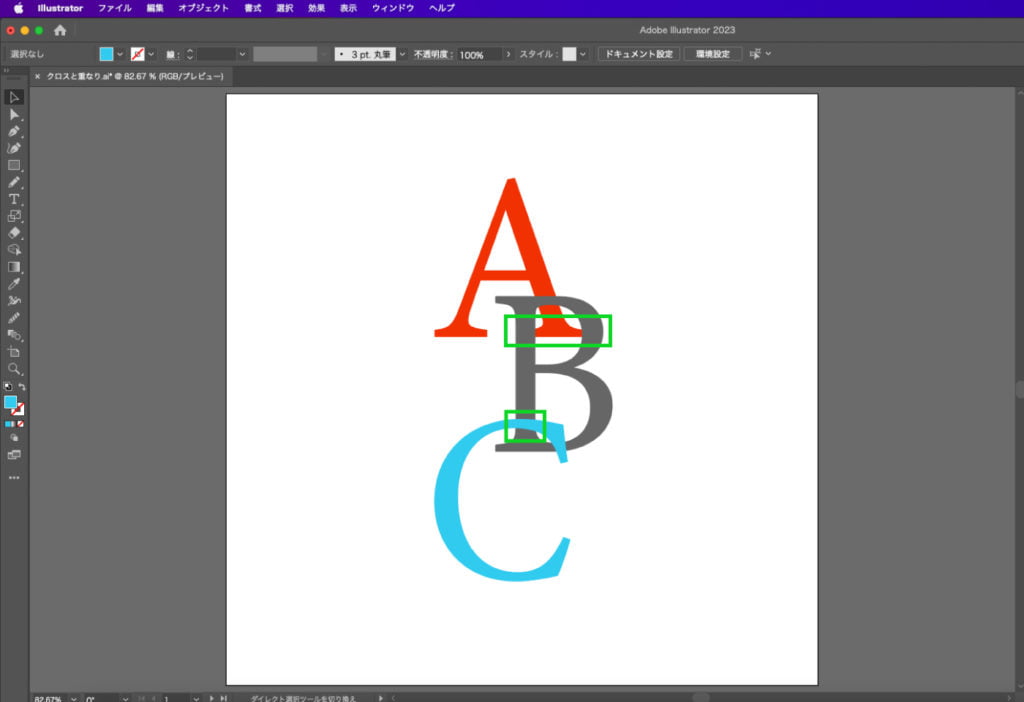Reset to default fill and stroke
This screenshot has height=702, width=1024.
coord(8,387)
